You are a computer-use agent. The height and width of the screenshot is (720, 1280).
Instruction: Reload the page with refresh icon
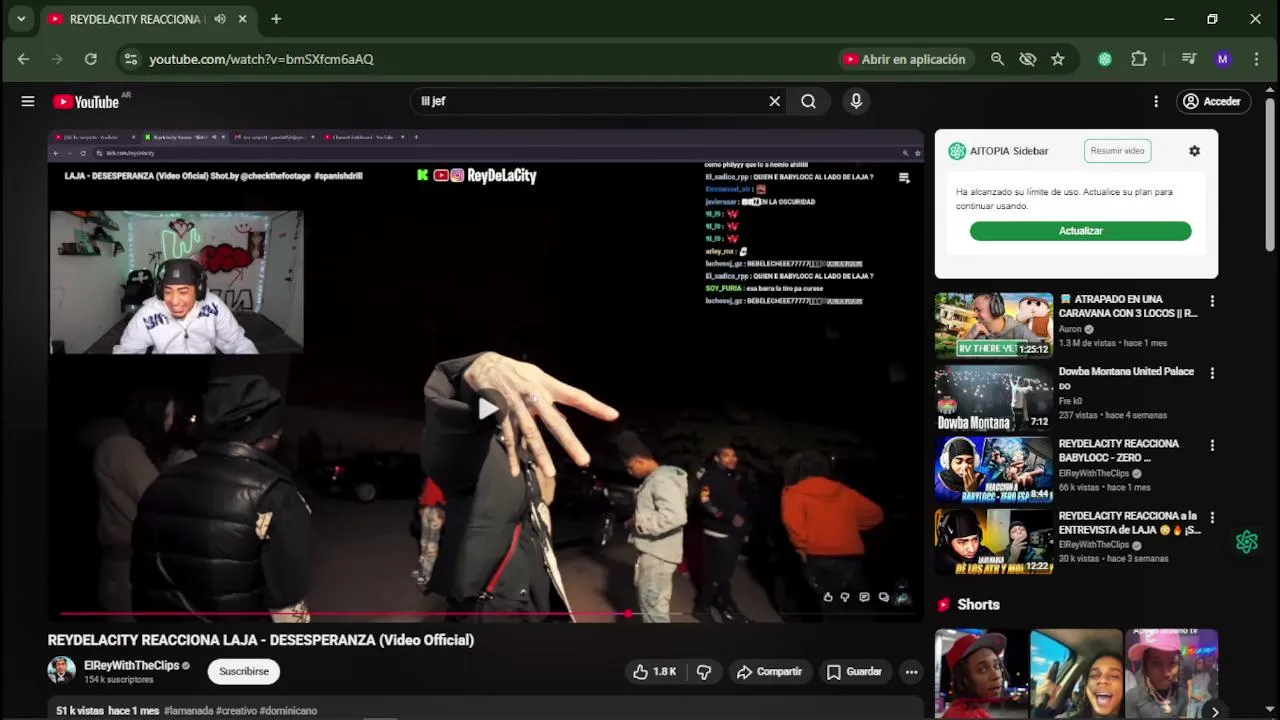(90, 59)
